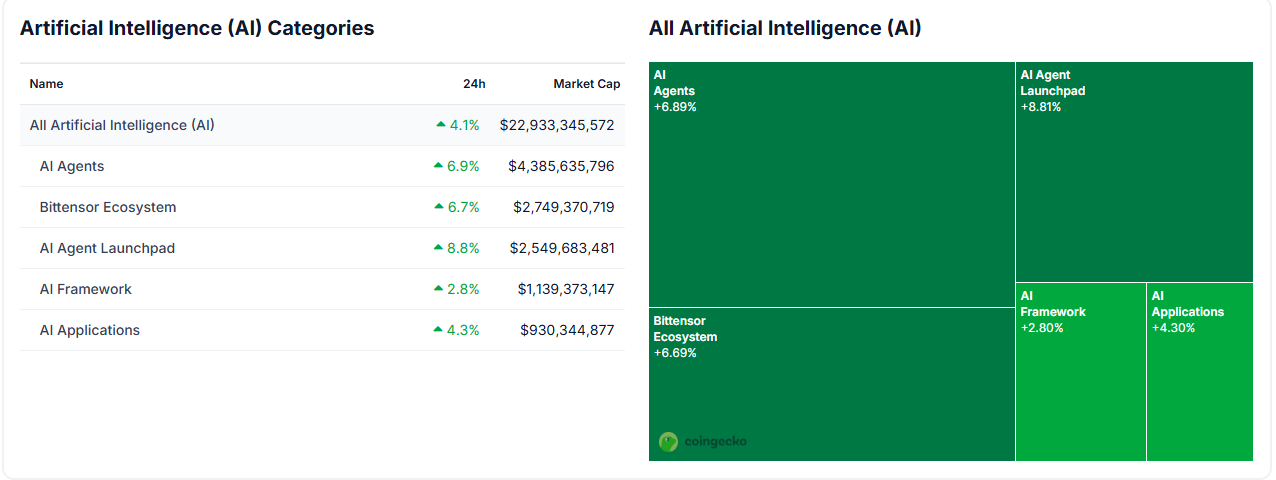
Task: Click AI Applications in the table
Action: pyautogui.click(x=90, y=330)
